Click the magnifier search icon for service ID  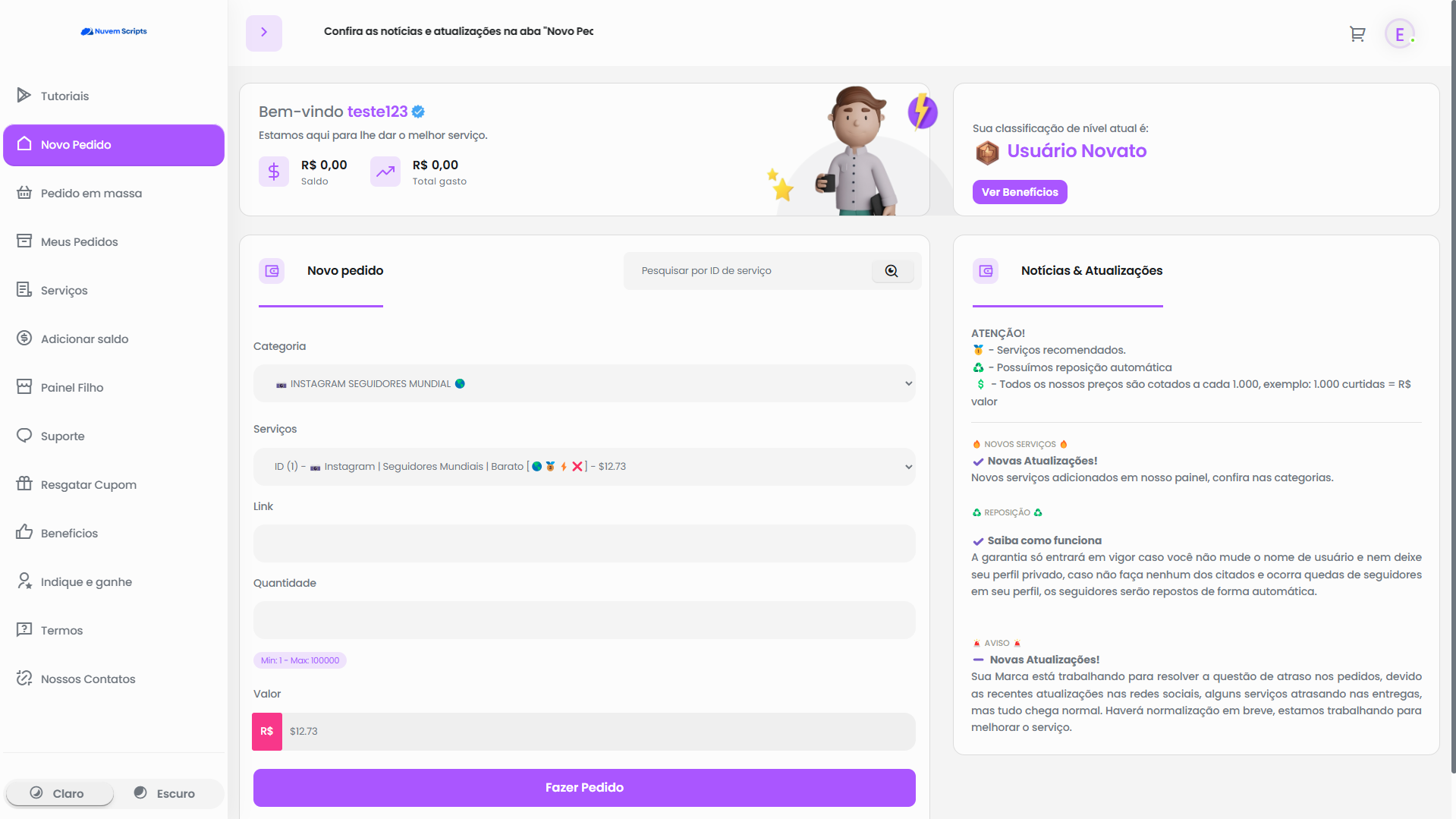892,271
